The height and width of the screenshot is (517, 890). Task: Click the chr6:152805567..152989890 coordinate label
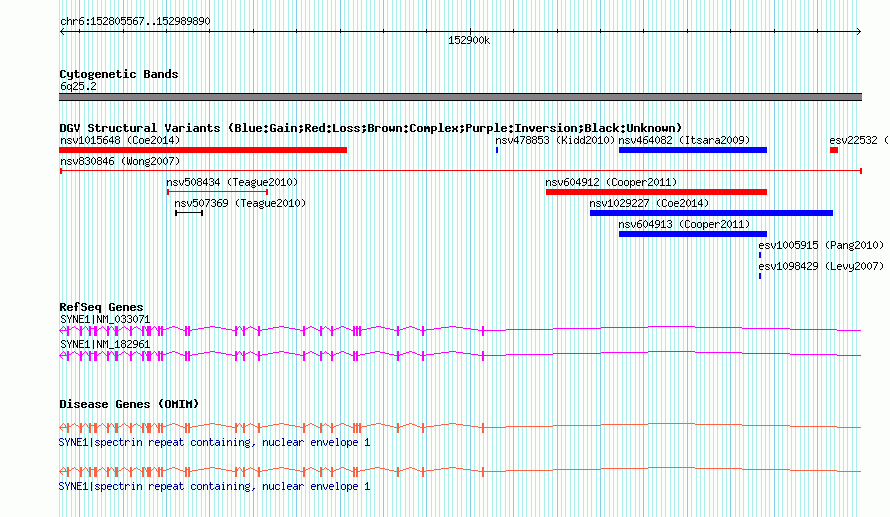pos(135,22)
